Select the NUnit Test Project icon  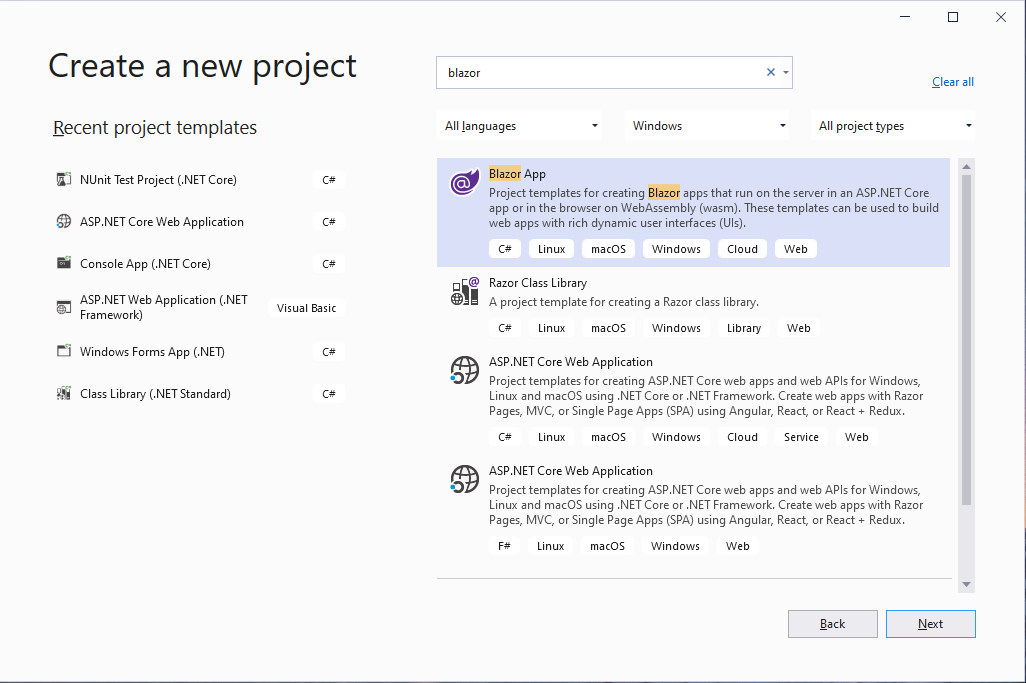point(64,180)
